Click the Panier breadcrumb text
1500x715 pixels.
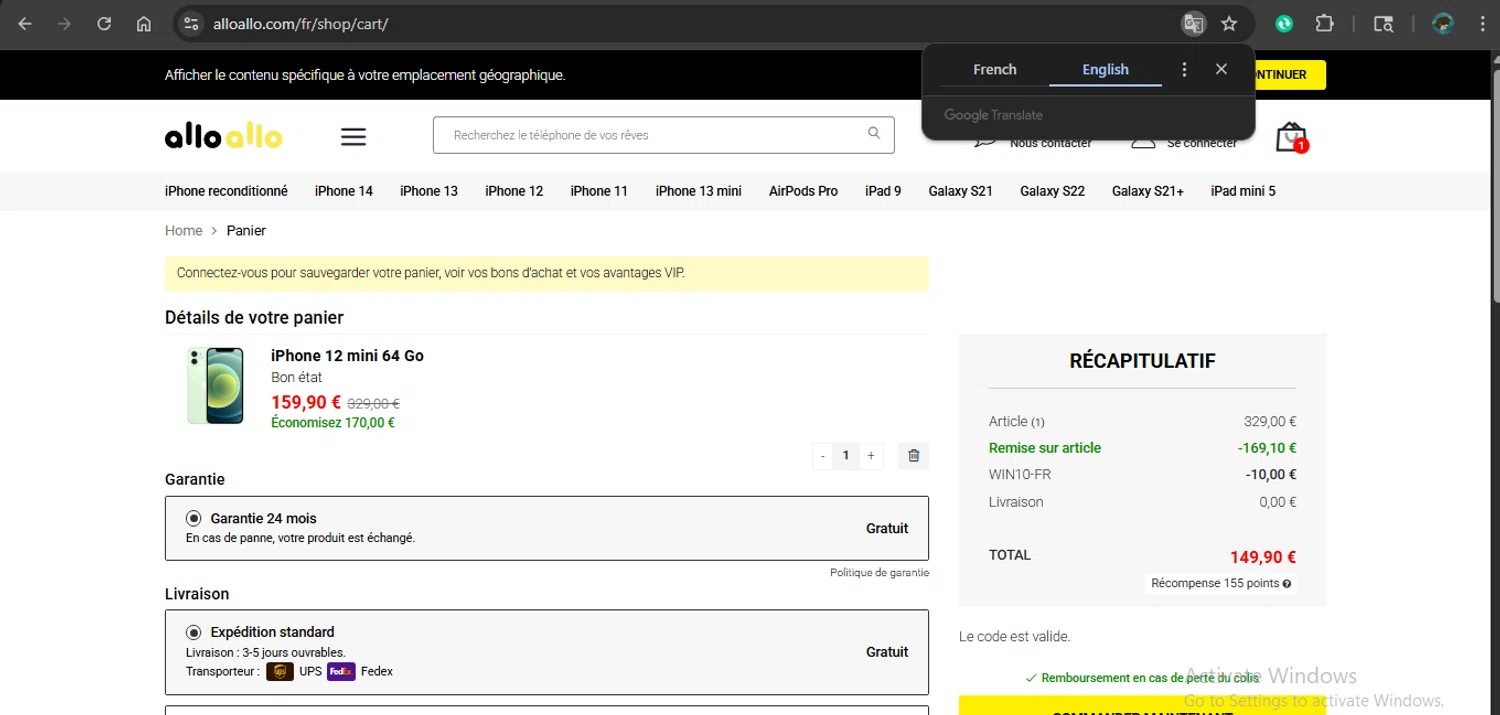pos(246,231)
